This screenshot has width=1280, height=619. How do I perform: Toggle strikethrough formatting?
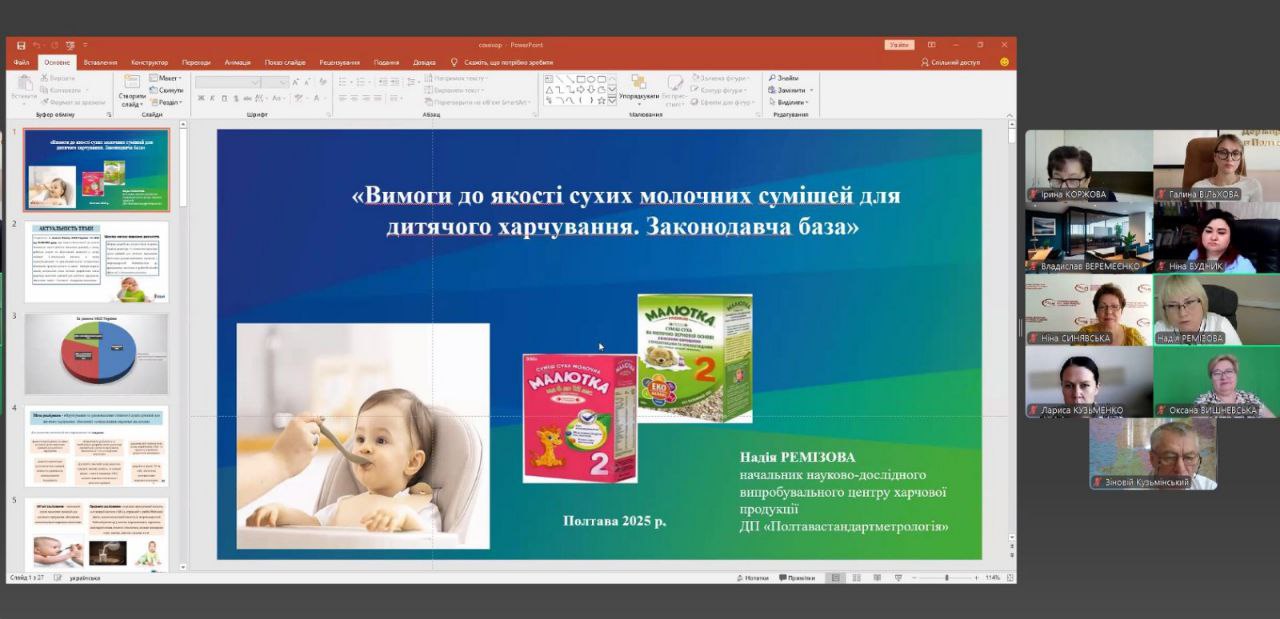tap(249, 98)
